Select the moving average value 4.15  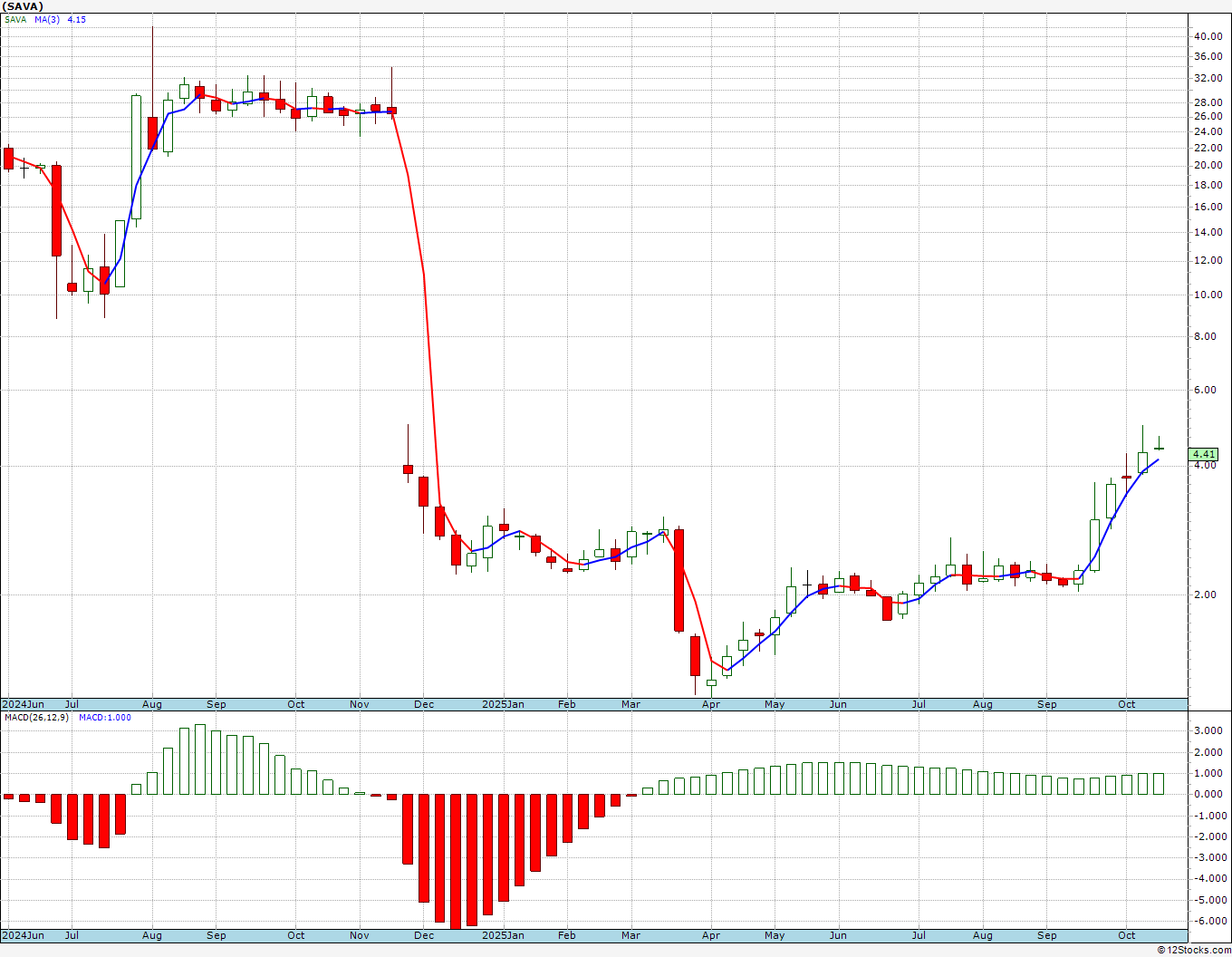point(77,19)
